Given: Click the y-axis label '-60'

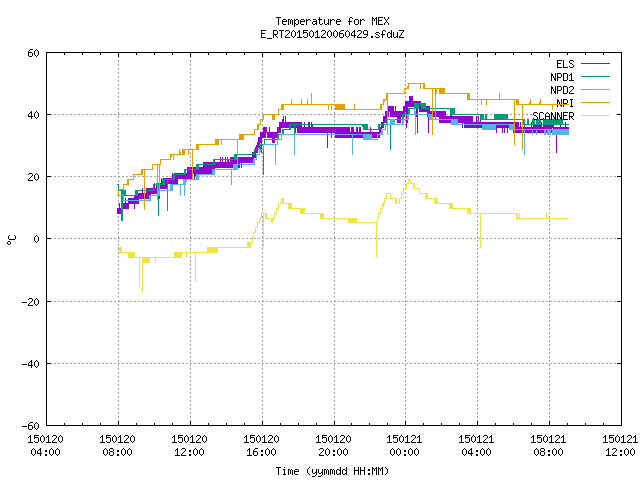Looking at the screenshot, I should pos(31,426).
